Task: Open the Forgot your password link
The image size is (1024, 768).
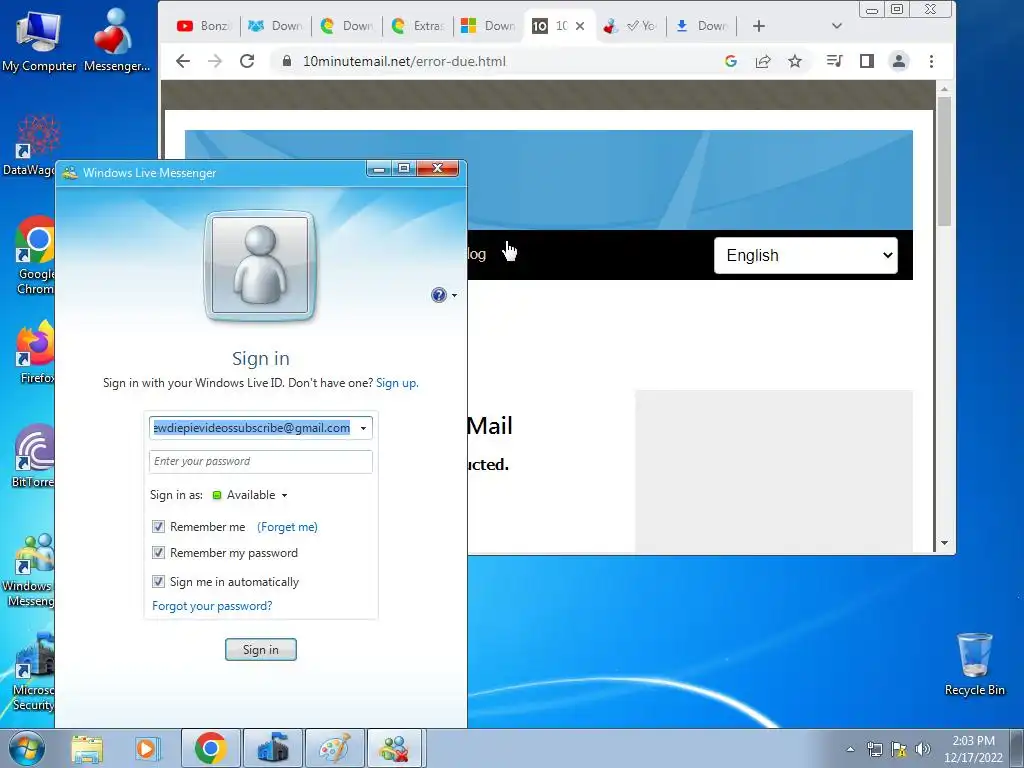Action: [x=212, y=606]
